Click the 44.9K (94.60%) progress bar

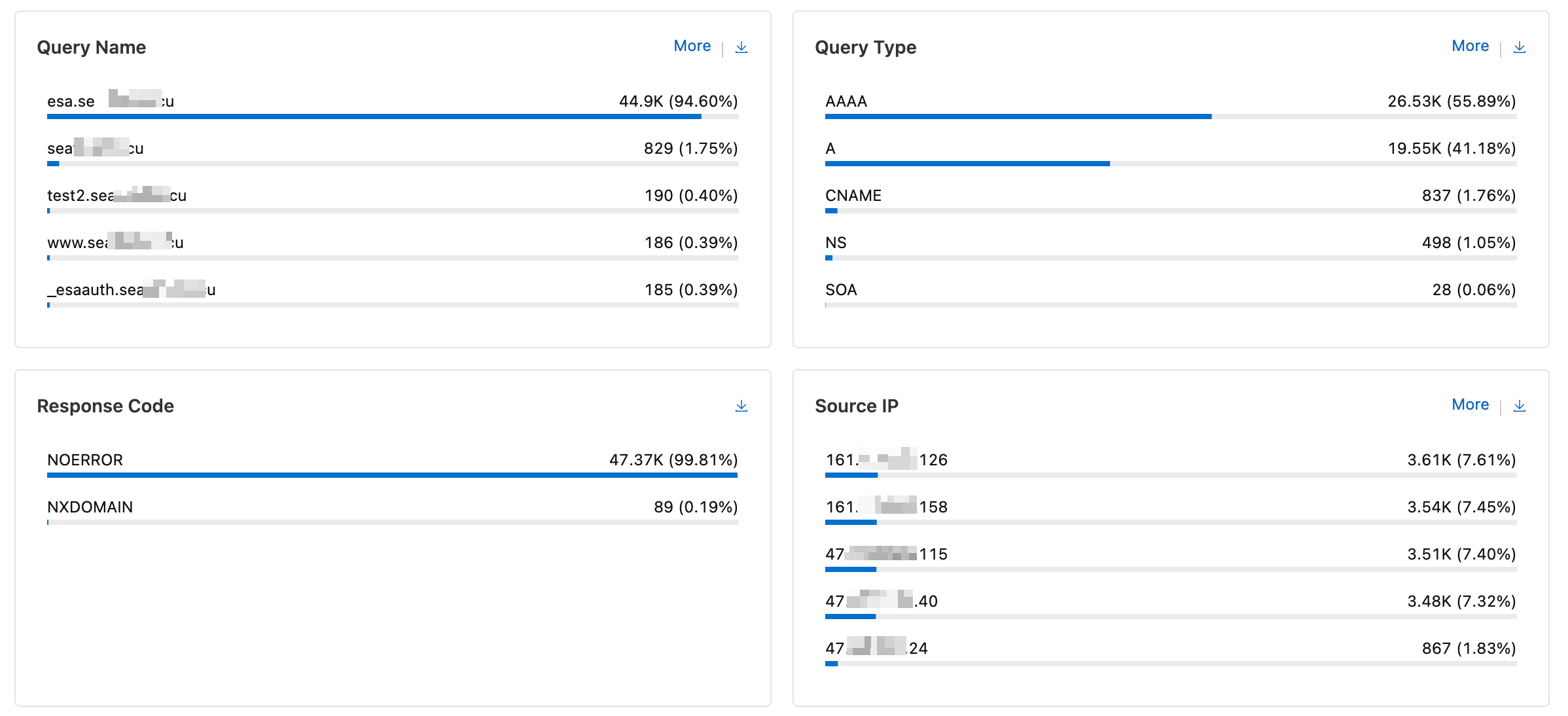click(393, 116)
